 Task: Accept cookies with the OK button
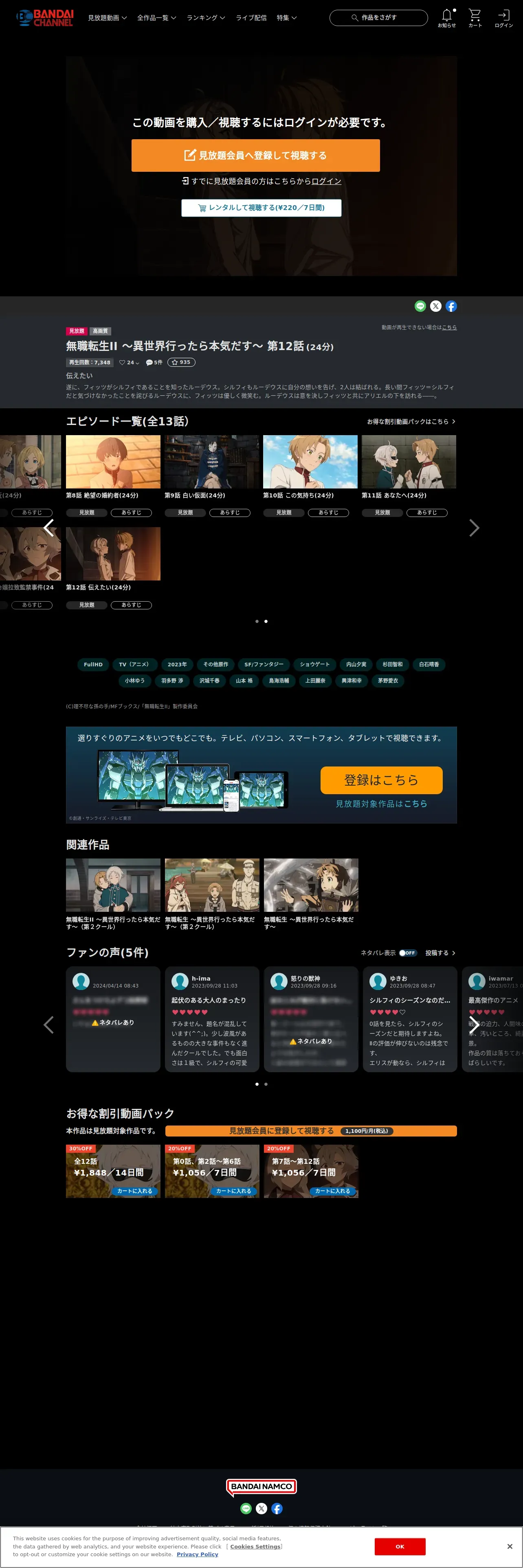(400, 1546)
